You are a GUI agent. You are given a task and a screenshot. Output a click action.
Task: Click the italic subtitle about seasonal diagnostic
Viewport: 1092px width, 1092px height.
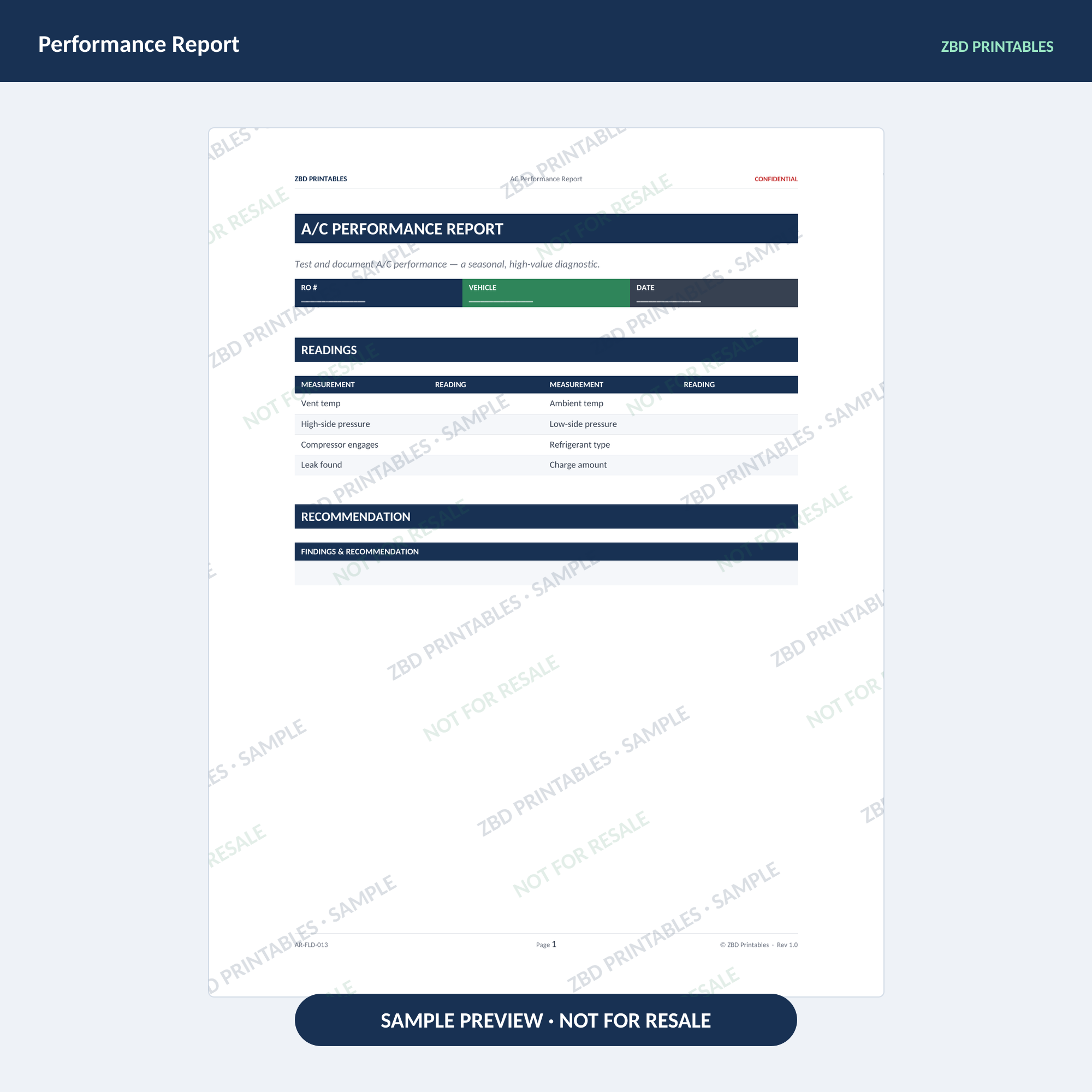coord(447,264)
